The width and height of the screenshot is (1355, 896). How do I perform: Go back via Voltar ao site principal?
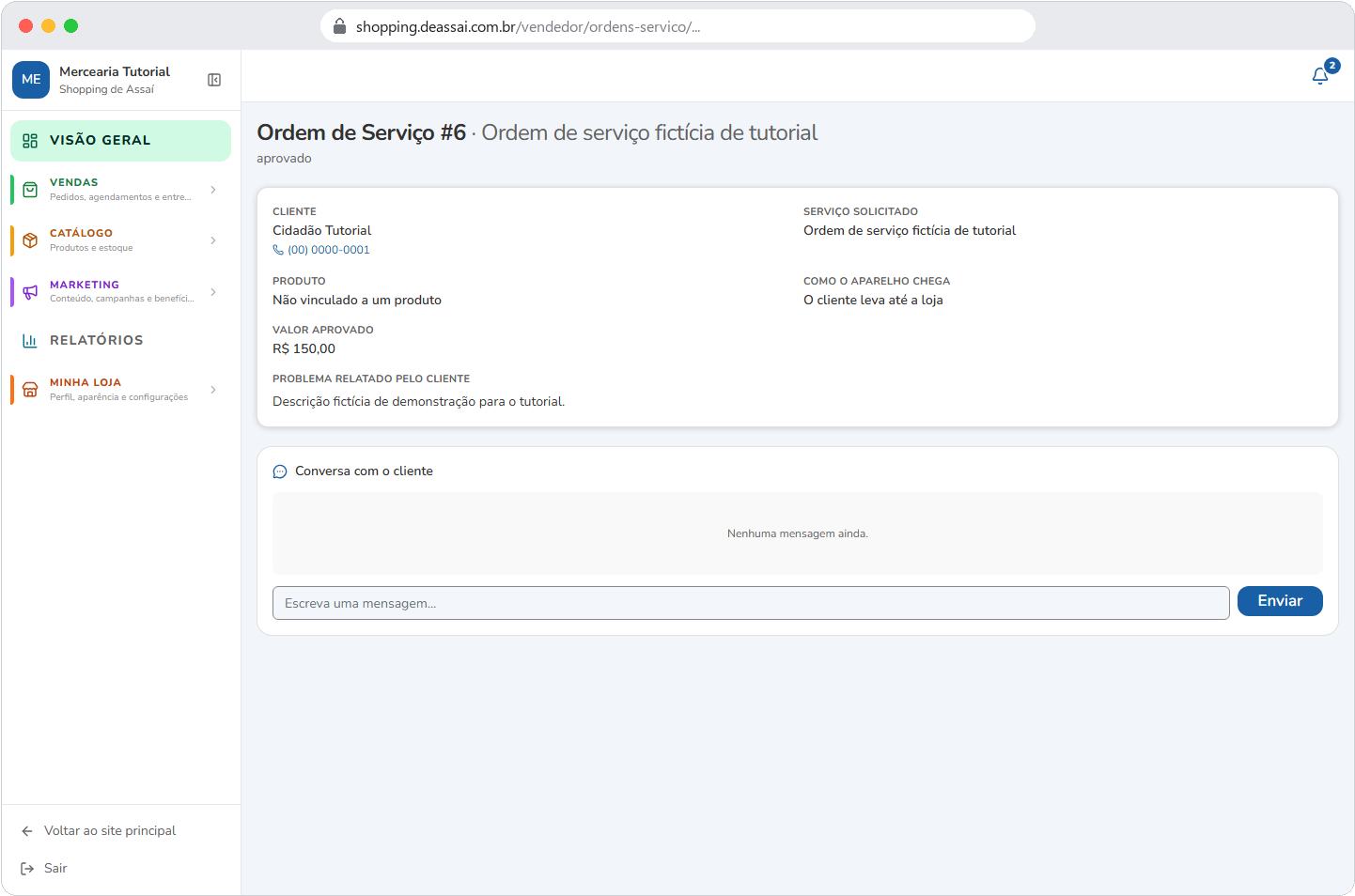pyautogui.click(x=110, y=831)
